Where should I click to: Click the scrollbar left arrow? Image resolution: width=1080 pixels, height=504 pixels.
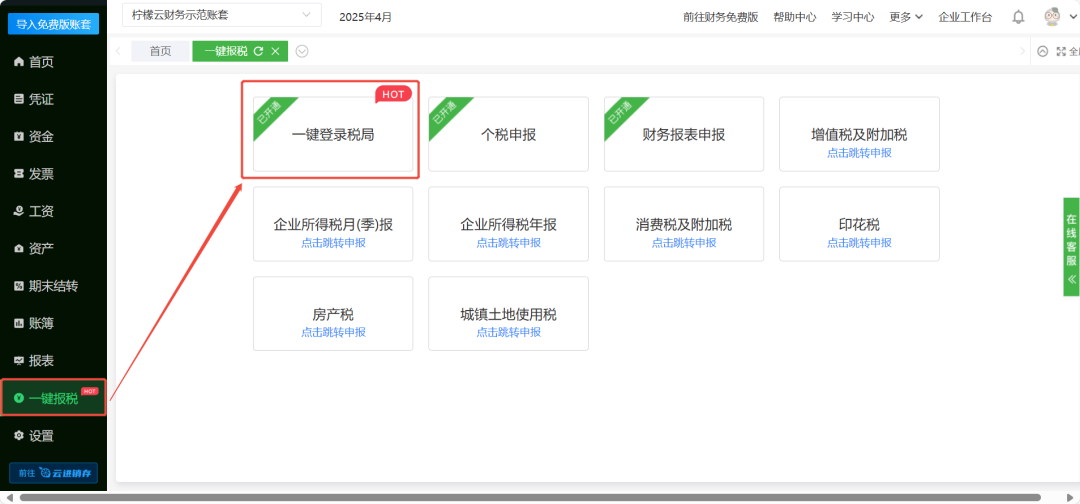[x=8, y=497]
